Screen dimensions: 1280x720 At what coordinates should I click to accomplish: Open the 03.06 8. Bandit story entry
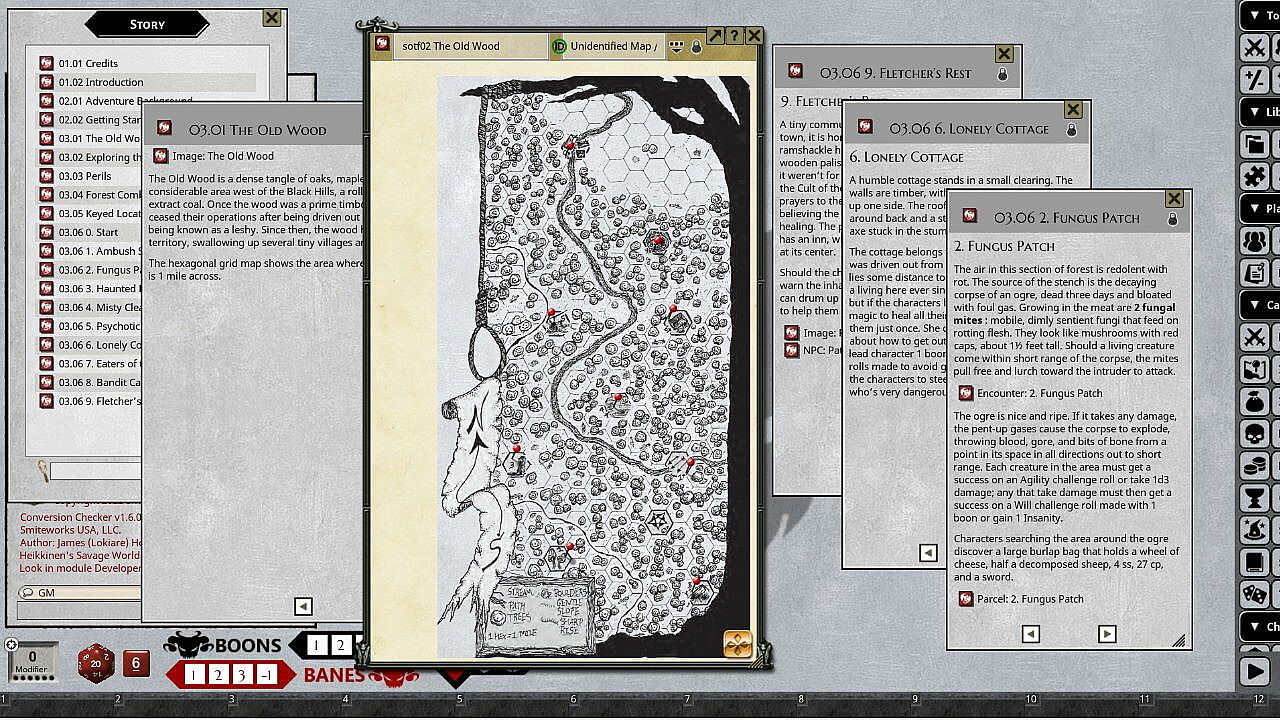point(100,382)
